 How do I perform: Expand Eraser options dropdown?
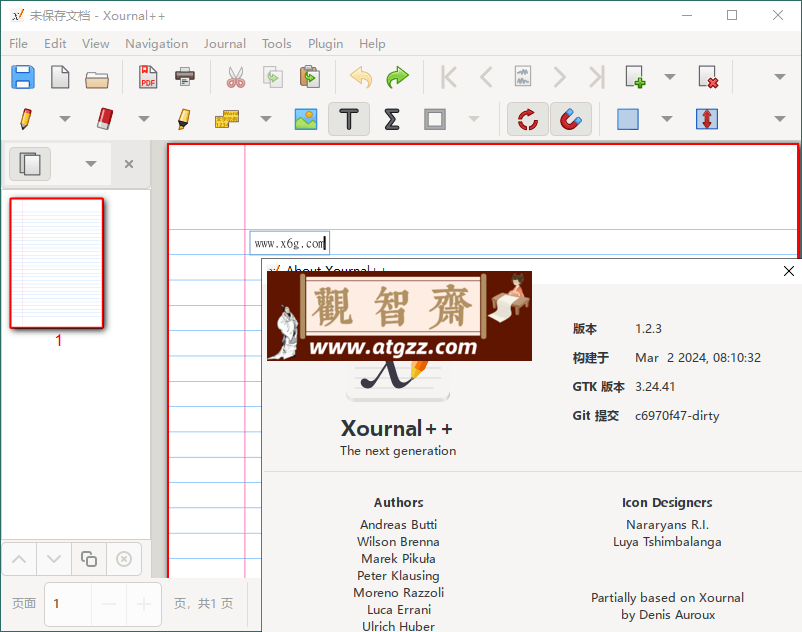[144, 119]
